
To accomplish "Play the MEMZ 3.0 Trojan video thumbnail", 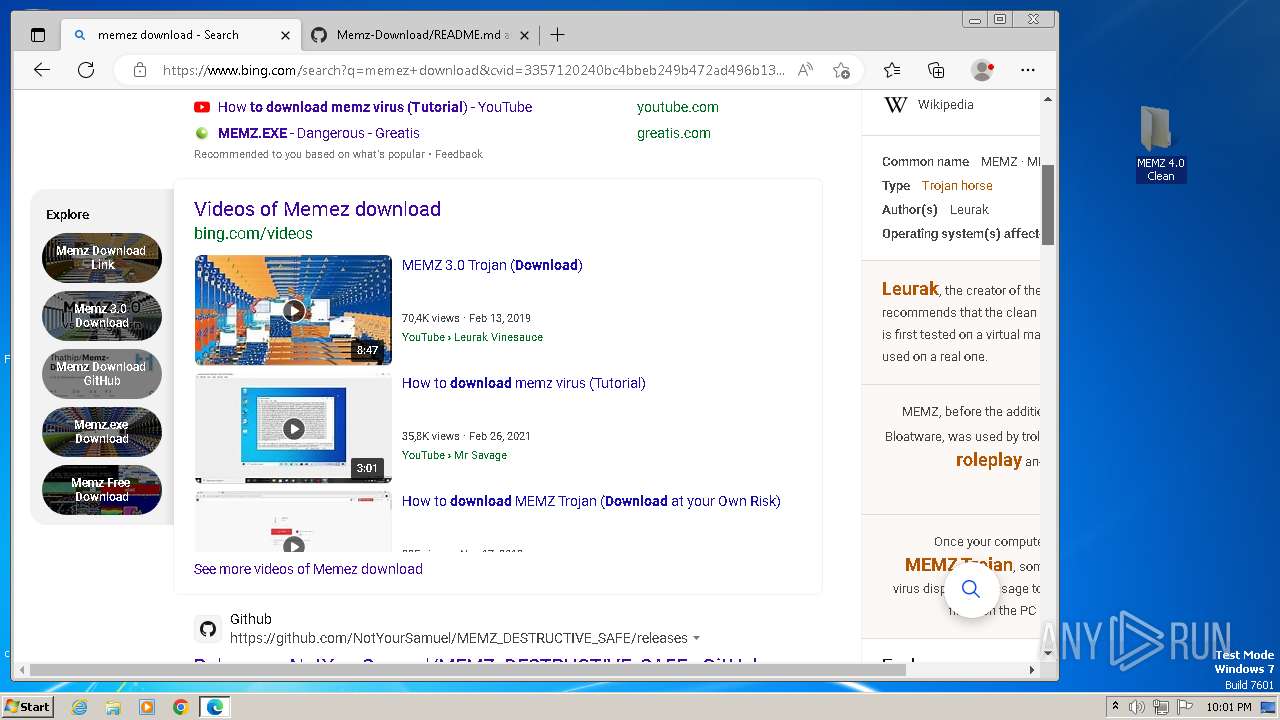I will pyautogui.click(x=293, y=310).
